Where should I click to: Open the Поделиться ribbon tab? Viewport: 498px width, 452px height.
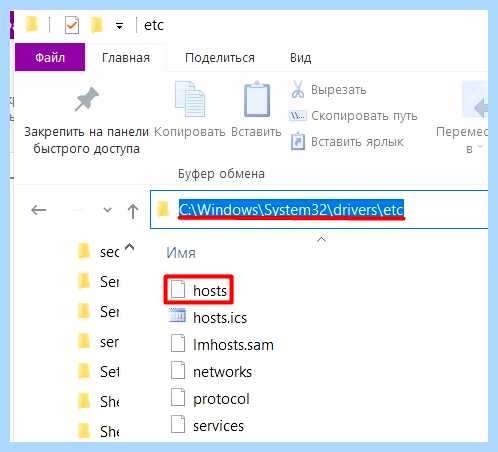click(220, 58)
